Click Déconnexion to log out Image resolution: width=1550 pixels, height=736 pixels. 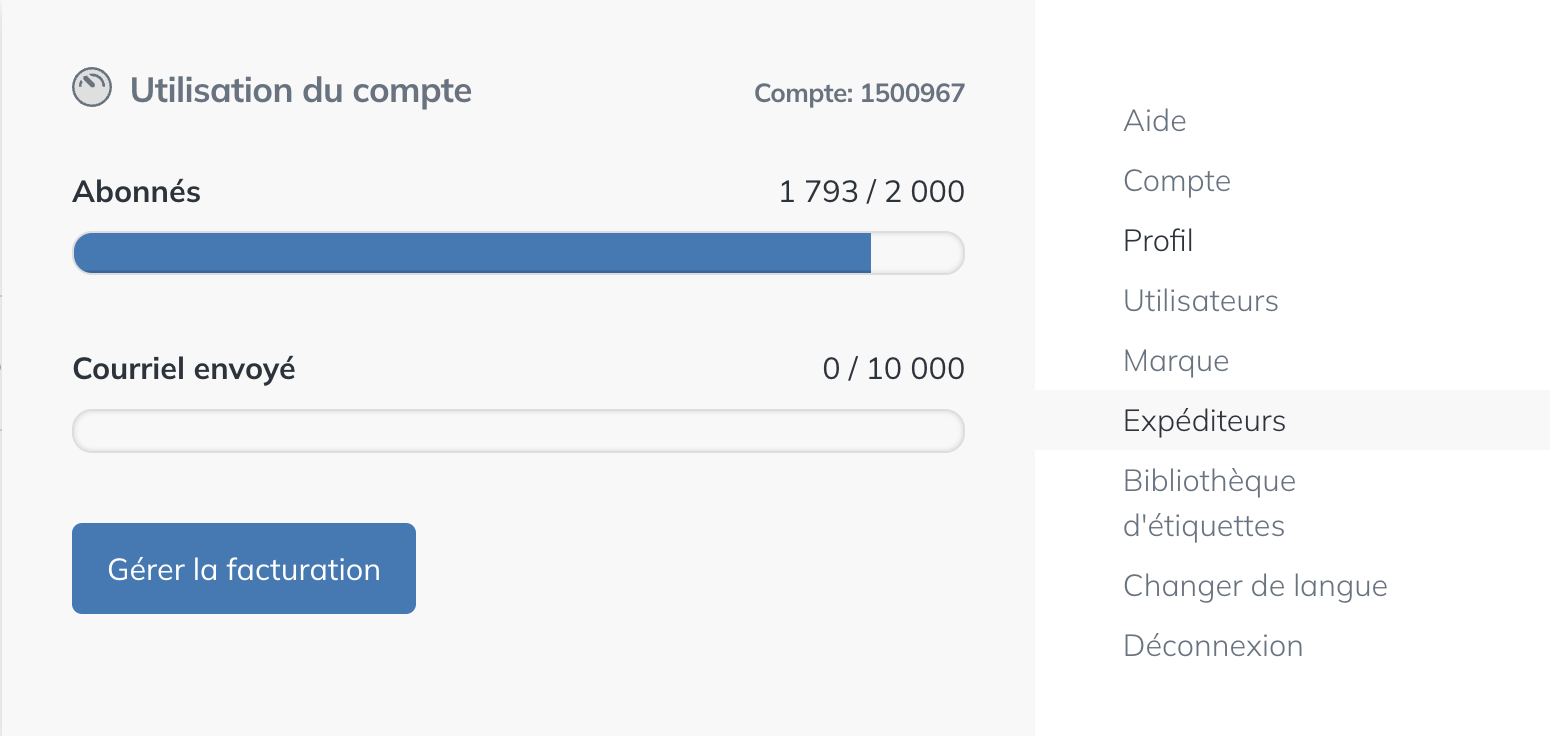point(1213,646)
